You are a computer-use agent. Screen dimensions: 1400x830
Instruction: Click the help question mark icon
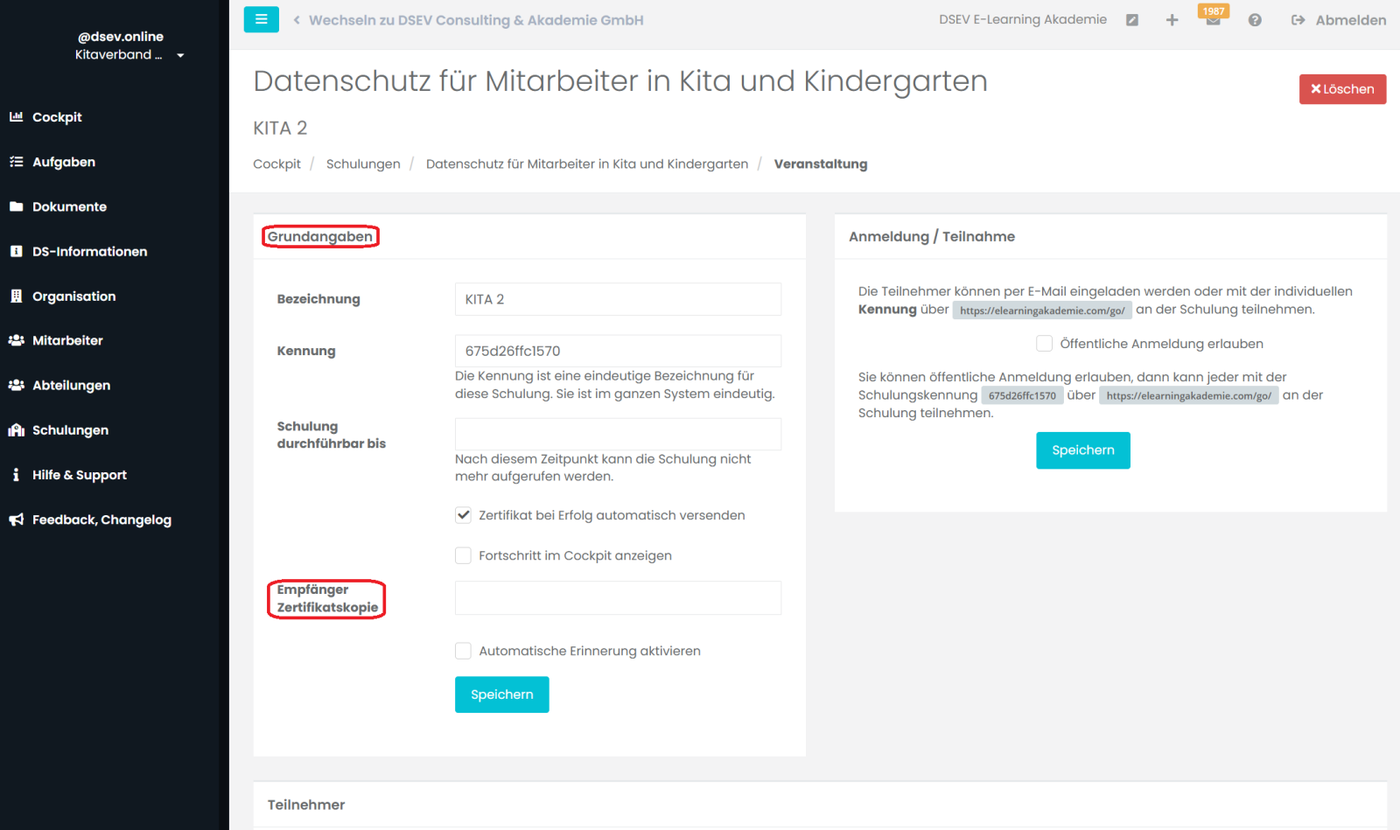(x=1255, y=20)
